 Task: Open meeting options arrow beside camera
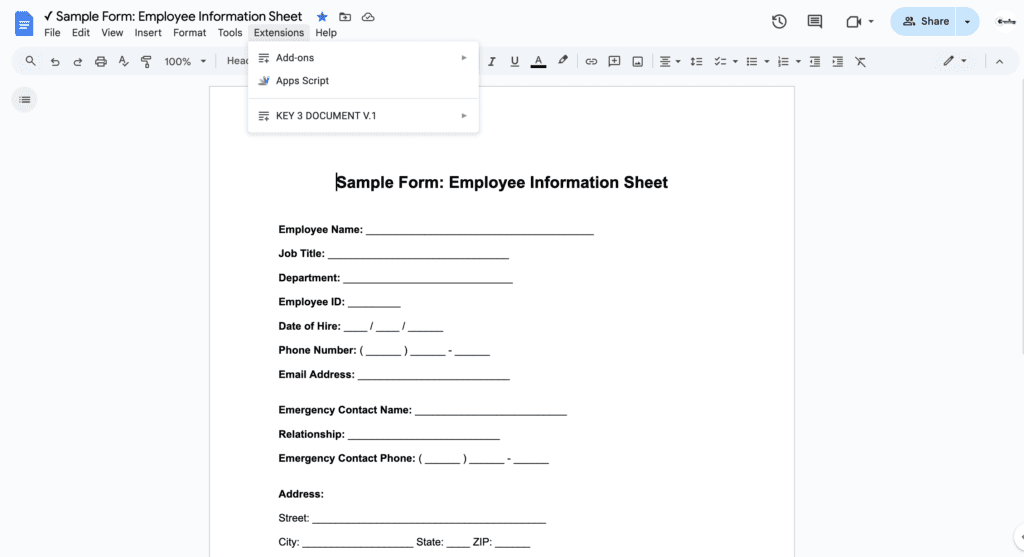click(871, 22)
